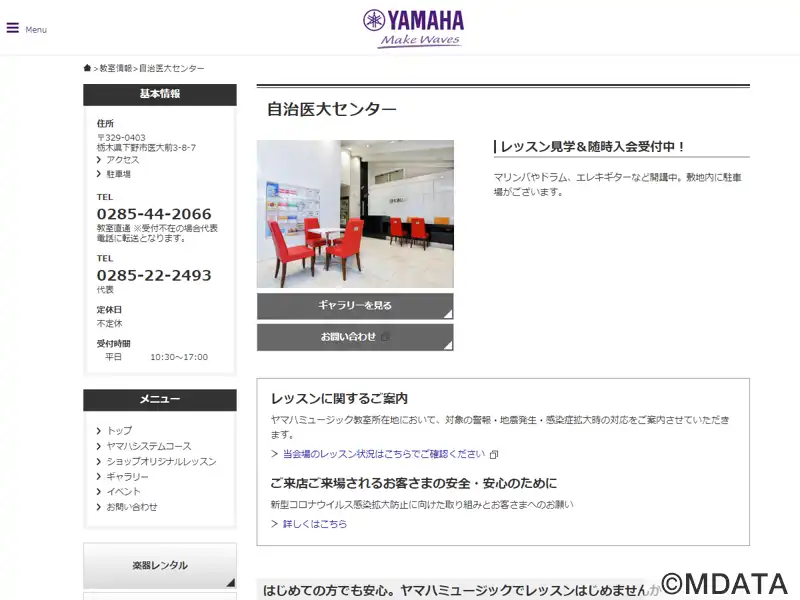800x600 pixels.
Task: Click ご来店ご来場されるお客さまの安全・安心のために heading
Action: coord(414,483)
